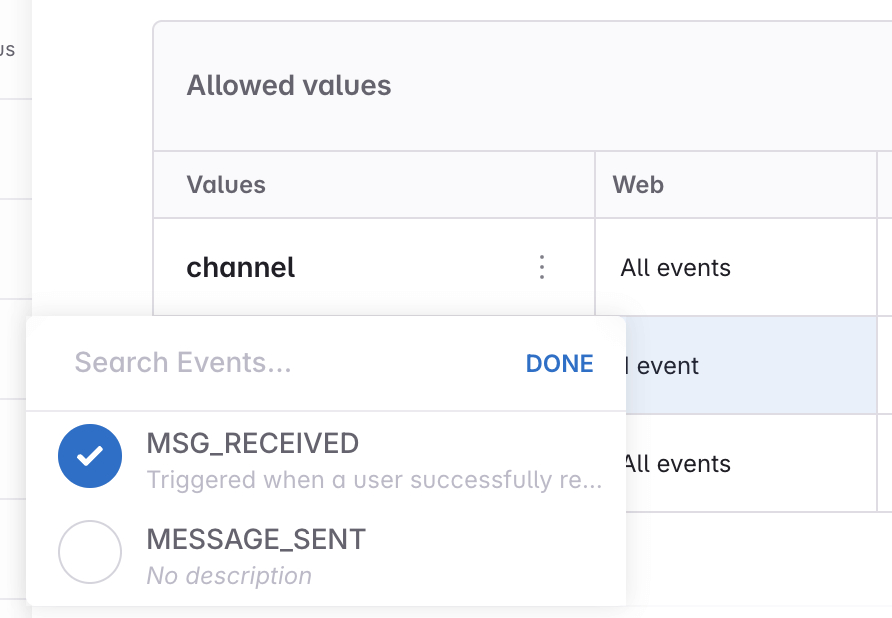
Task: Click the Allowed values panel title
Action: click(x=288, y=85)
